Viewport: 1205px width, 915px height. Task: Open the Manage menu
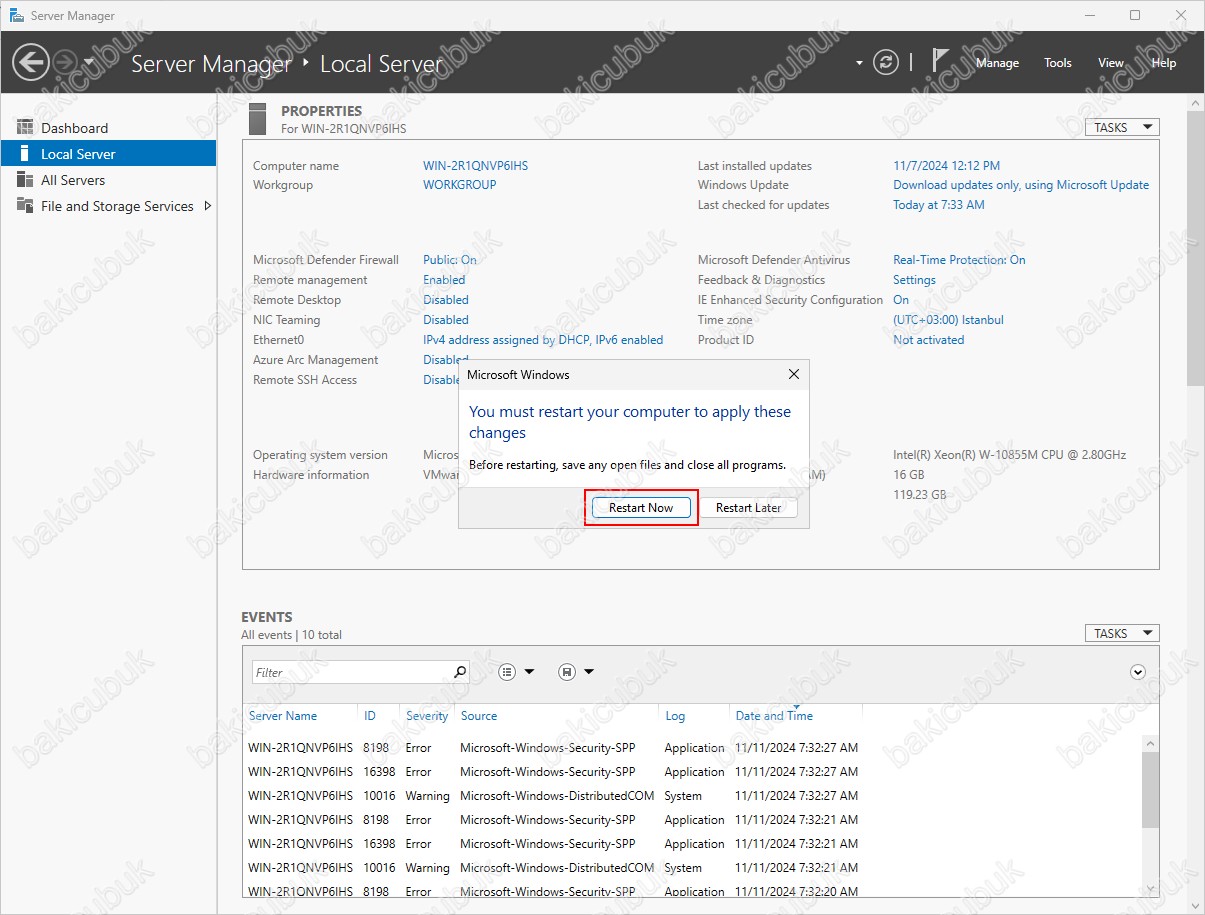point(997,63)
